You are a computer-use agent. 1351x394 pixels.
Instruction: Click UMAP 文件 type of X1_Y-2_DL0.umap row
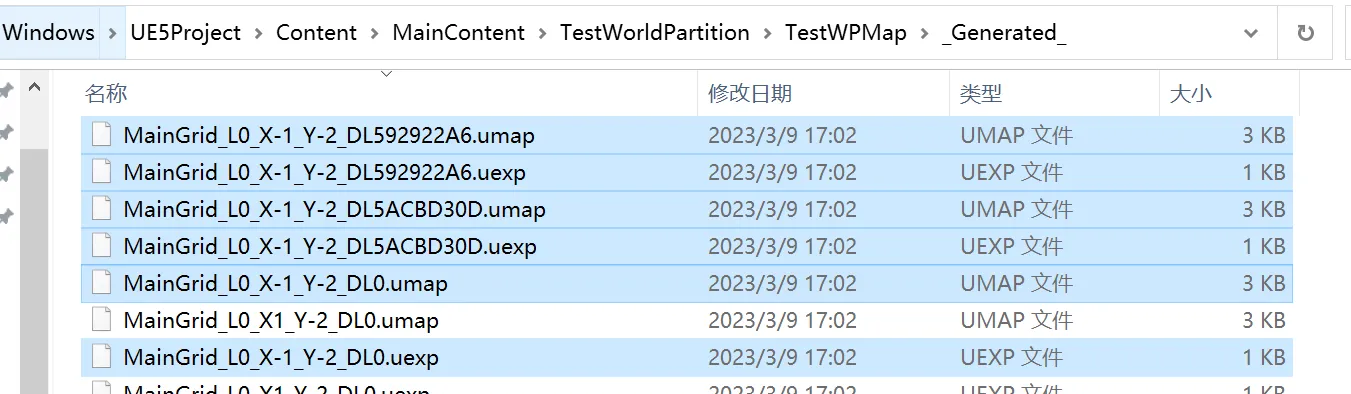pyautogui.click(x=1016, y=320)
